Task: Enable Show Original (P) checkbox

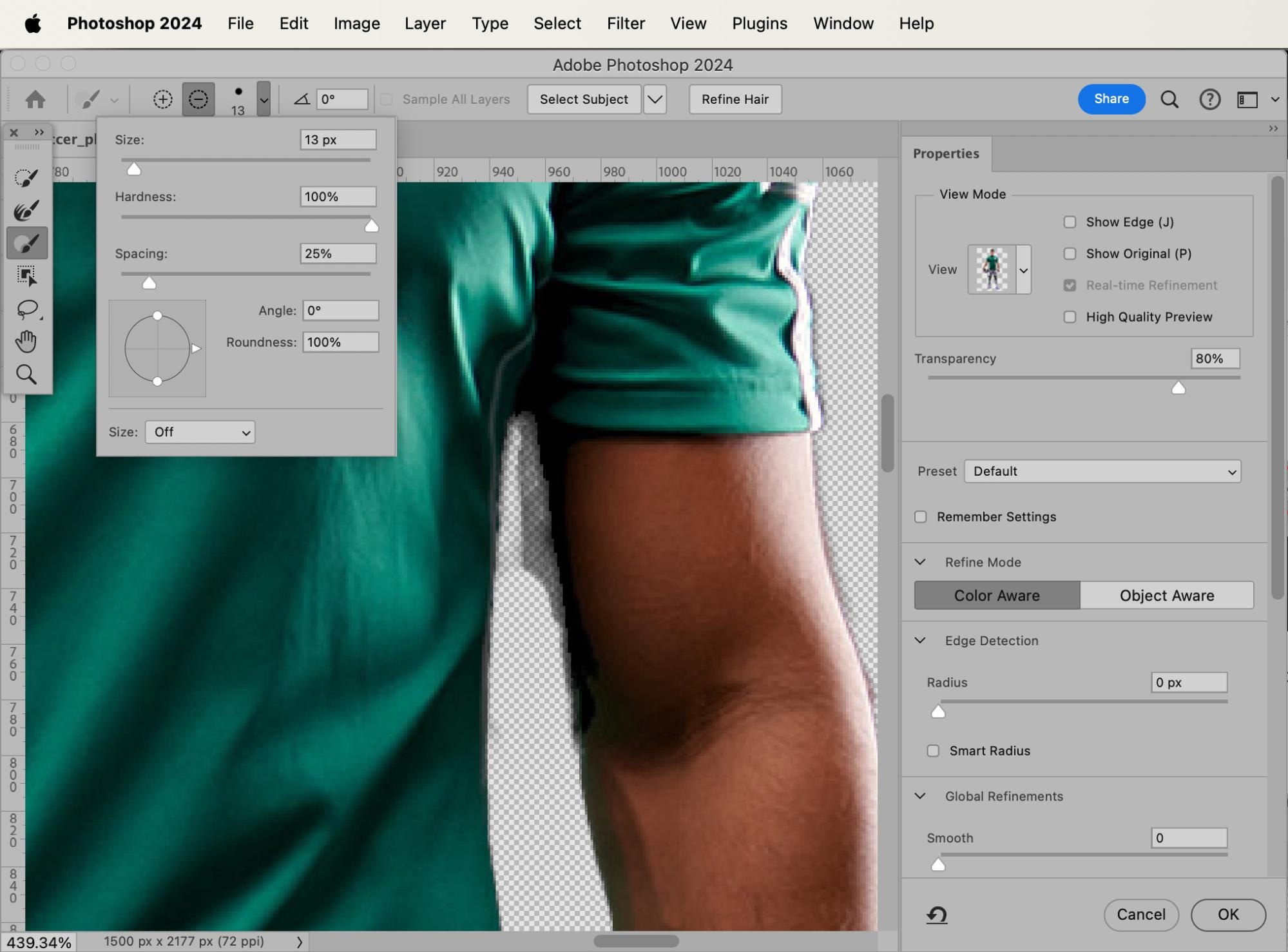Action: [x=1070, y=253]
